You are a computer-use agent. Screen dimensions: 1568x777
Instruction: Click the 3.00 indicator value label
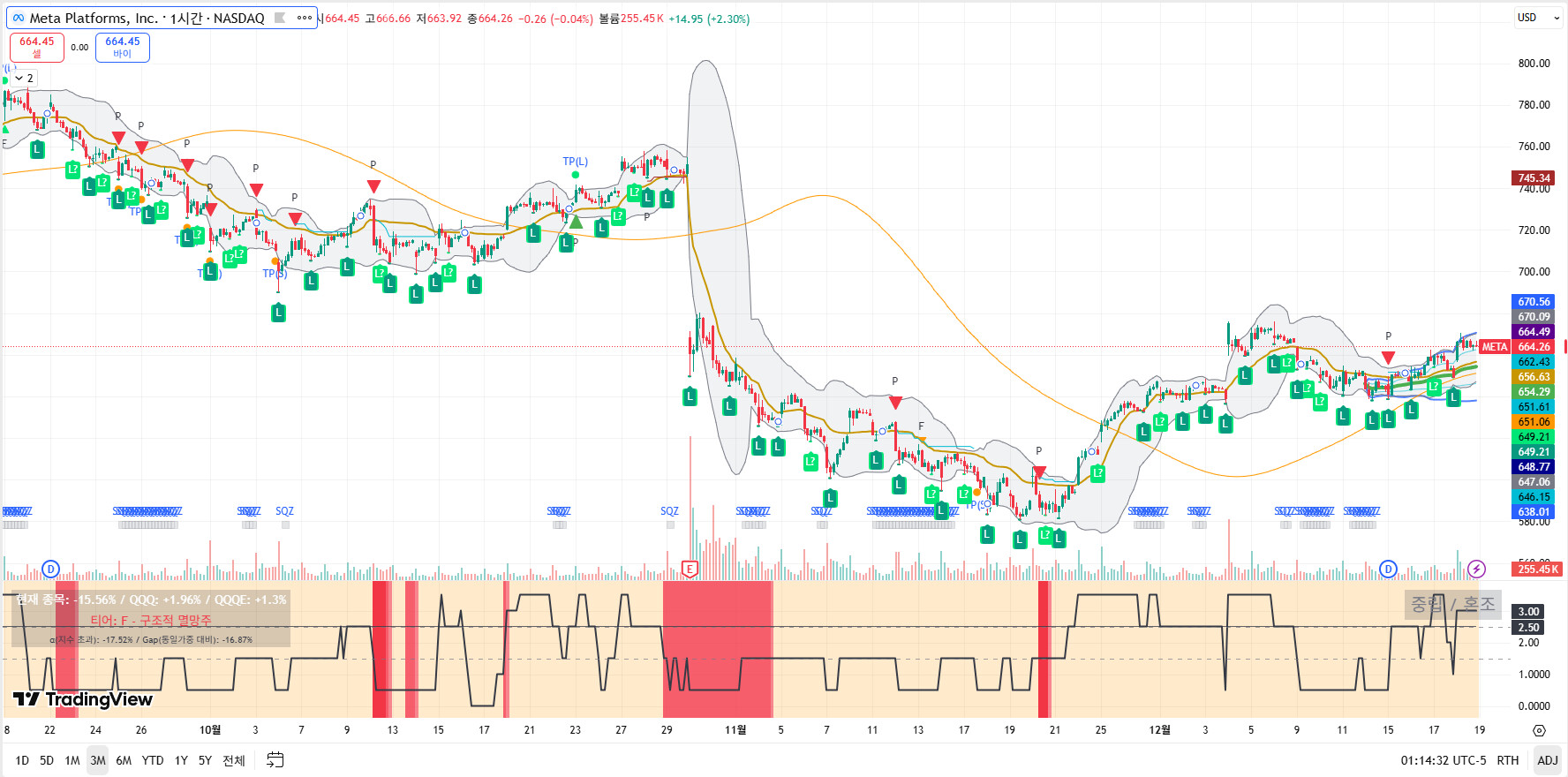pyautogui.click(x=1528, y=612)
